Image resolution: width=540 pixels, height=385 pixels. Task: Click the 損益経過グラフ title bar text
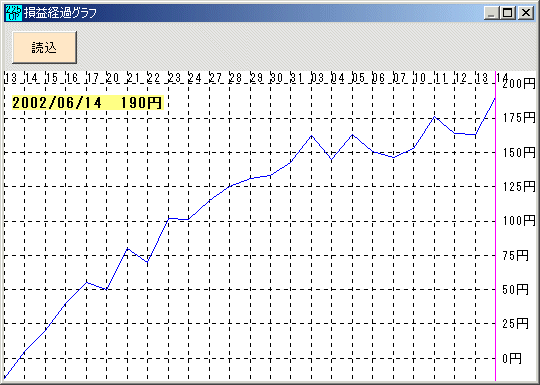pos(60,13)
